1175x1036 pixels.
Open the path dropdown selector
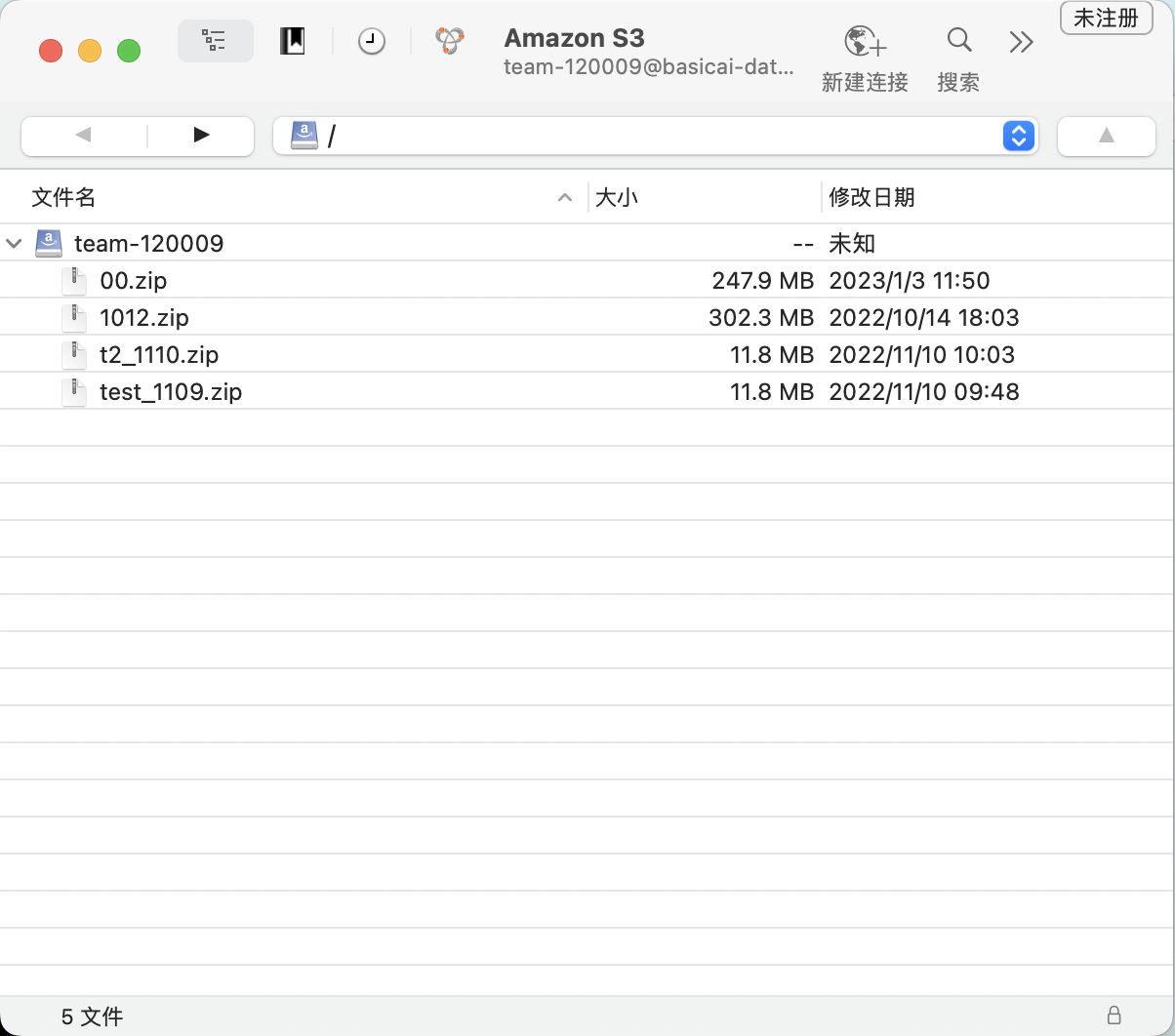pyautogui.click(x=1018, y=136)
